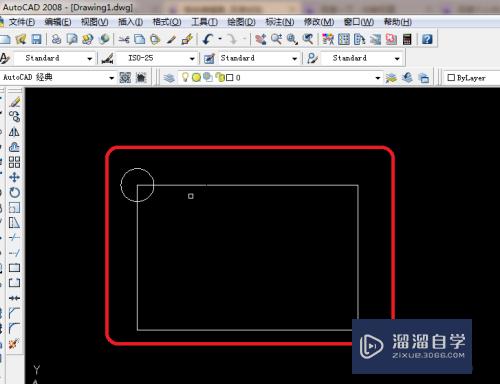Select the Array tool
Viewport: 500px width, 384px height.
pos(15,162)
